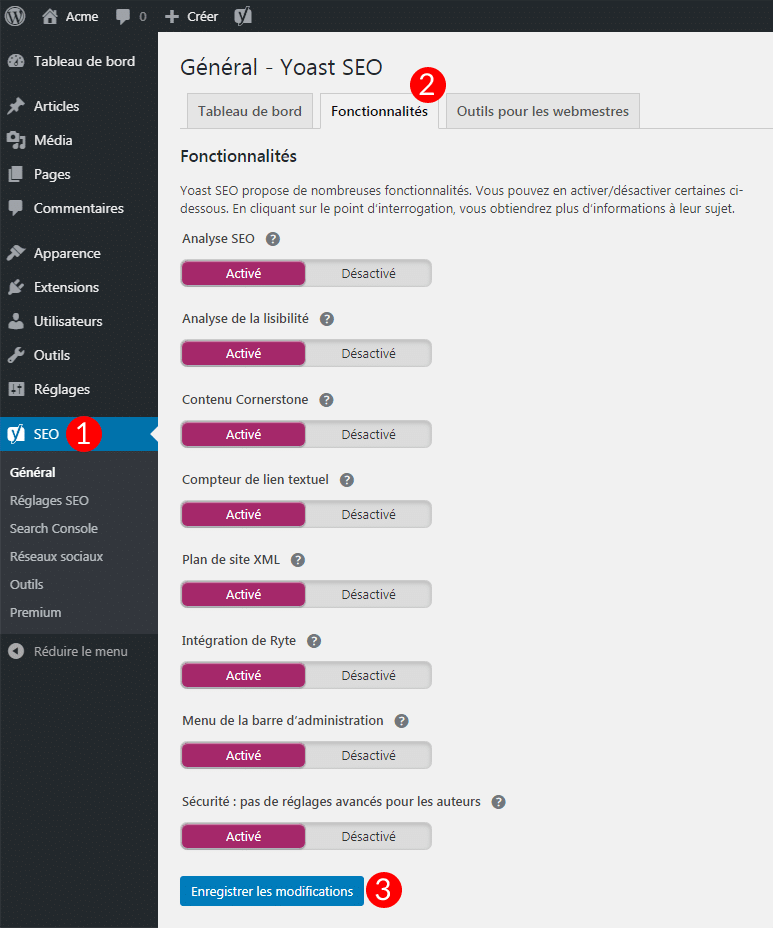Set Plan de site XML to Désactivé

pos(368,594)
